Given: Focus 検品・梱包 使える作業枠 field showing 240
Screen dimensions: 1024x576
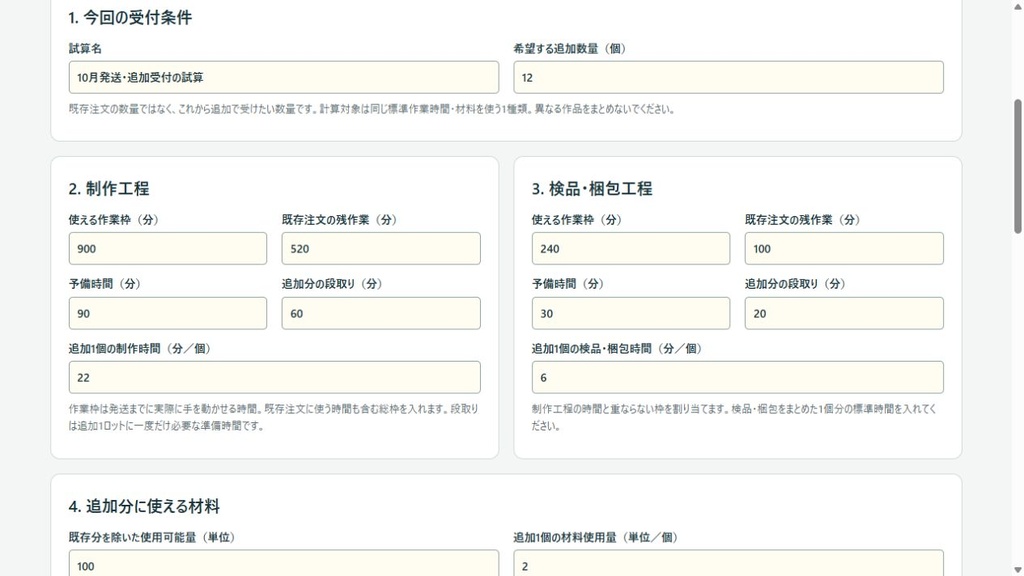Looking at the screenshot, I should tap(631, 248).
